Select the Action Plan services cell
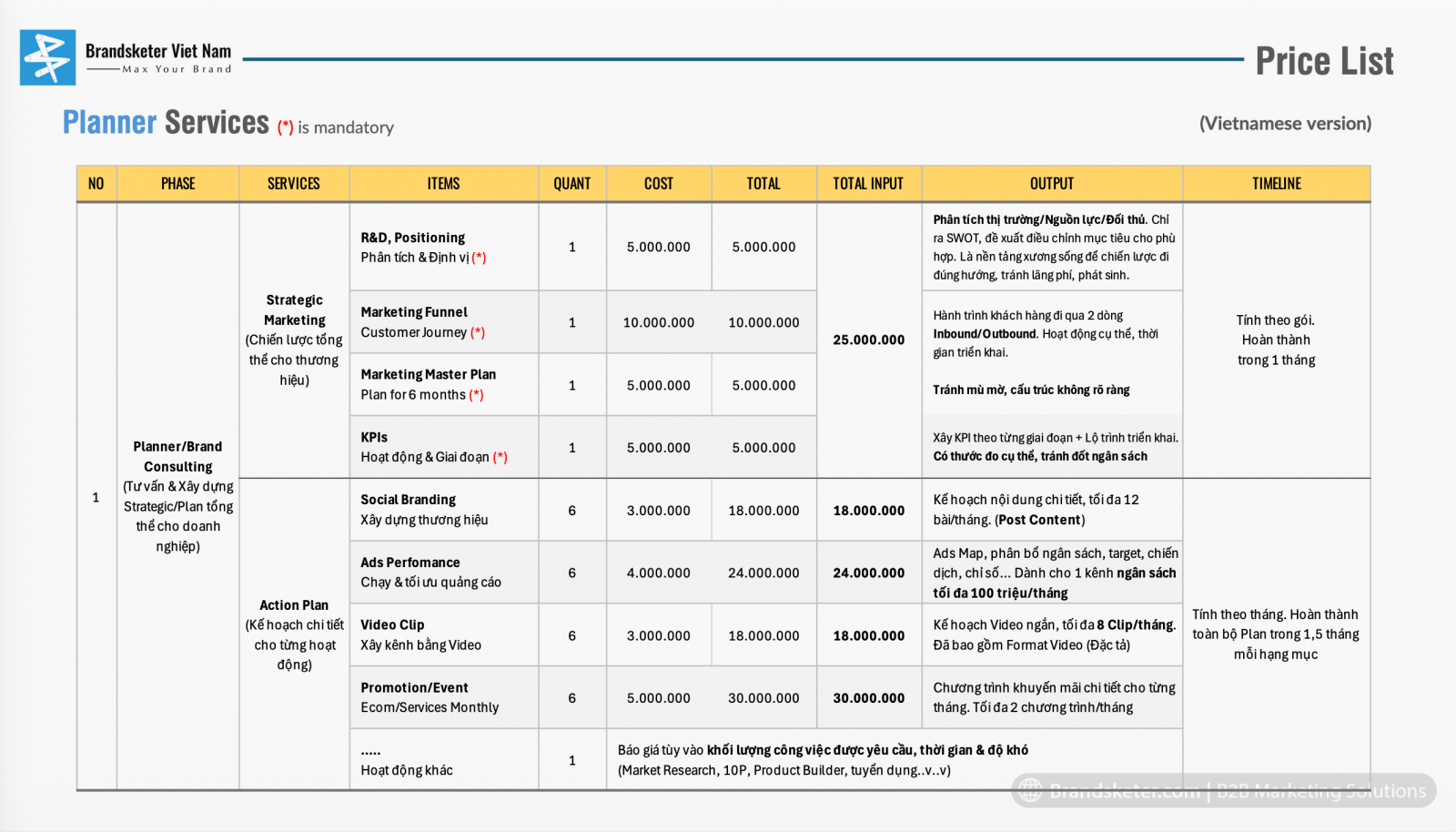The width and height of the screenshot is (1456, 832). pyautogui.click(x=294, y=634)
